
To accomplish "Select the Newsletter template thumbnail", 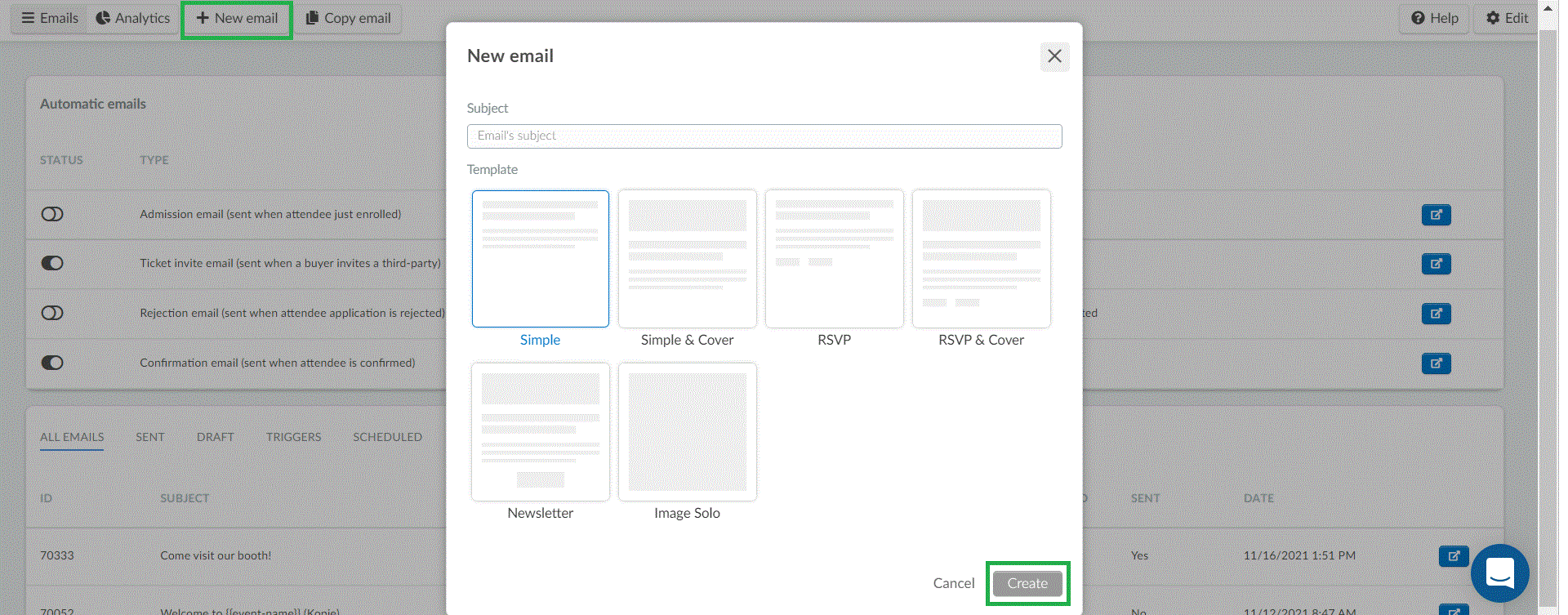I will (x=541, y=432).
